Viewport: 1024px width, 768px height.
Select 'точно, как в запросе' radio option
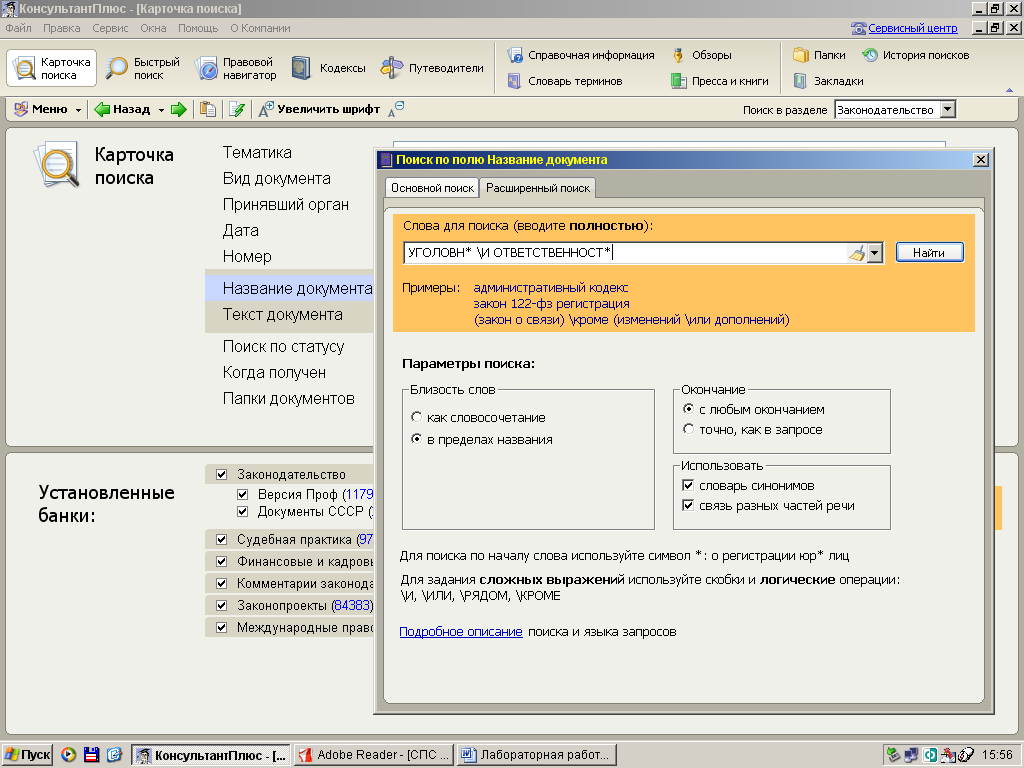point(688,429)
